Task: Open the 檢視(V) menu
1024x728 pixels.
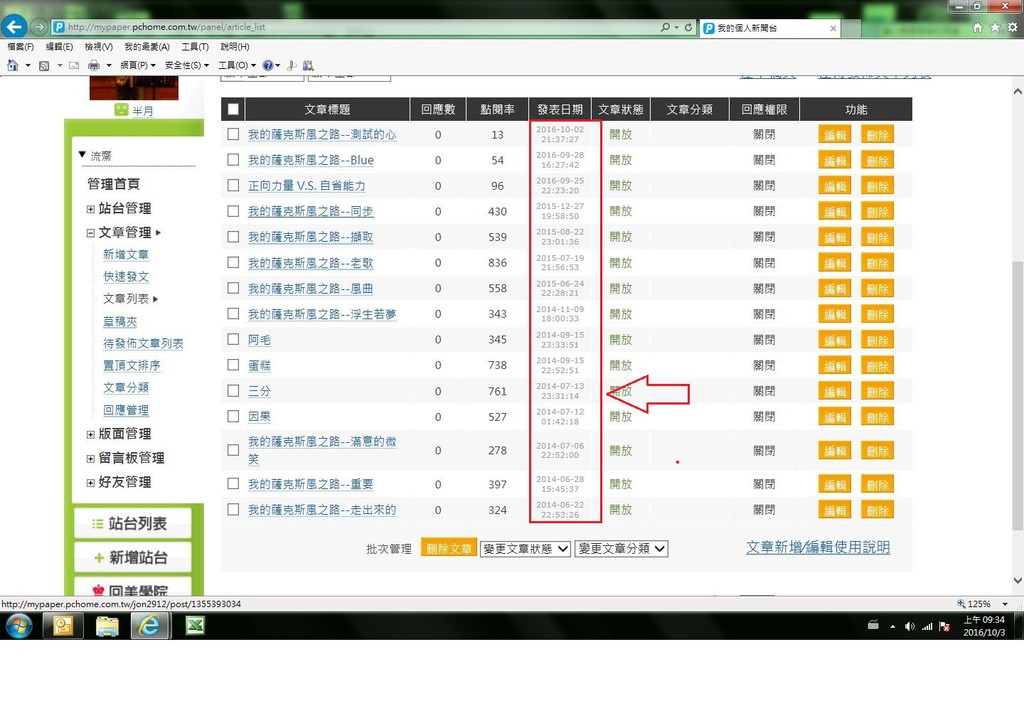Action: 99,47
